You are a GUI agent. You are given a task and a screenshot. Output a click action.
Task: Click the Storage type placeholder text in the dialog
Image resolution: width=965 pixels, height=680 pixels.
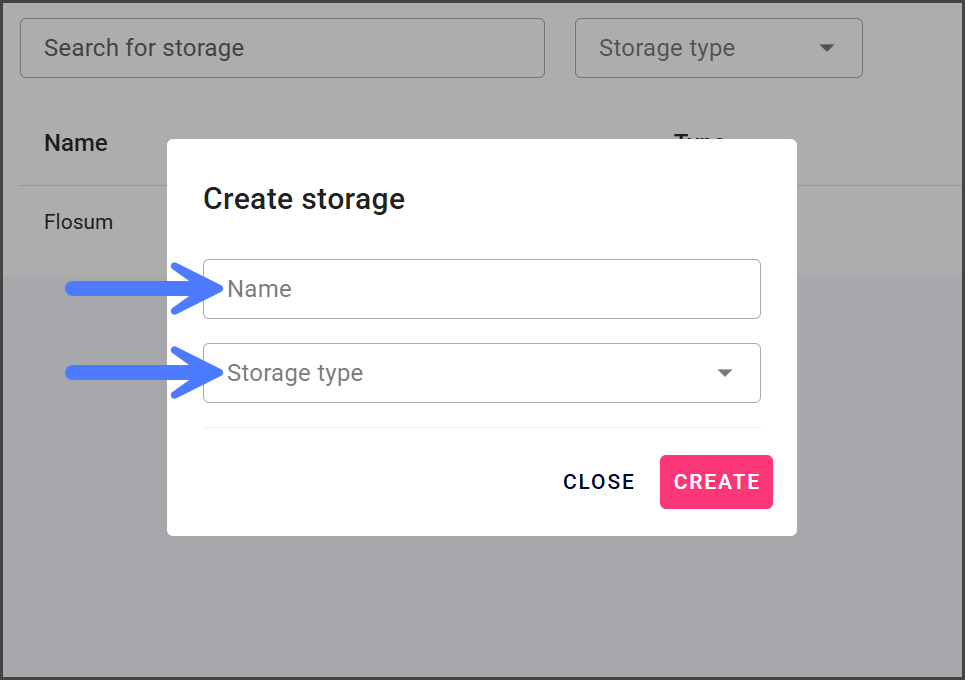pos(295,373)
